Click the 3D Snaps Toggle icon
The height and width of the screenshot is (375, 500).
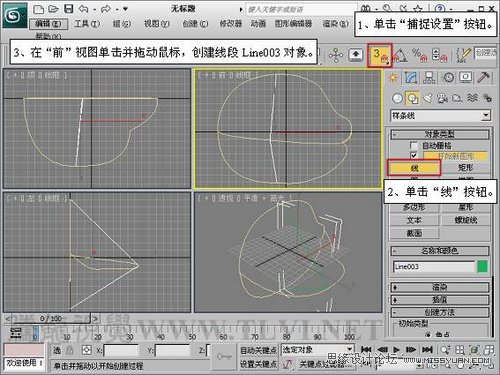click(380, 55)
